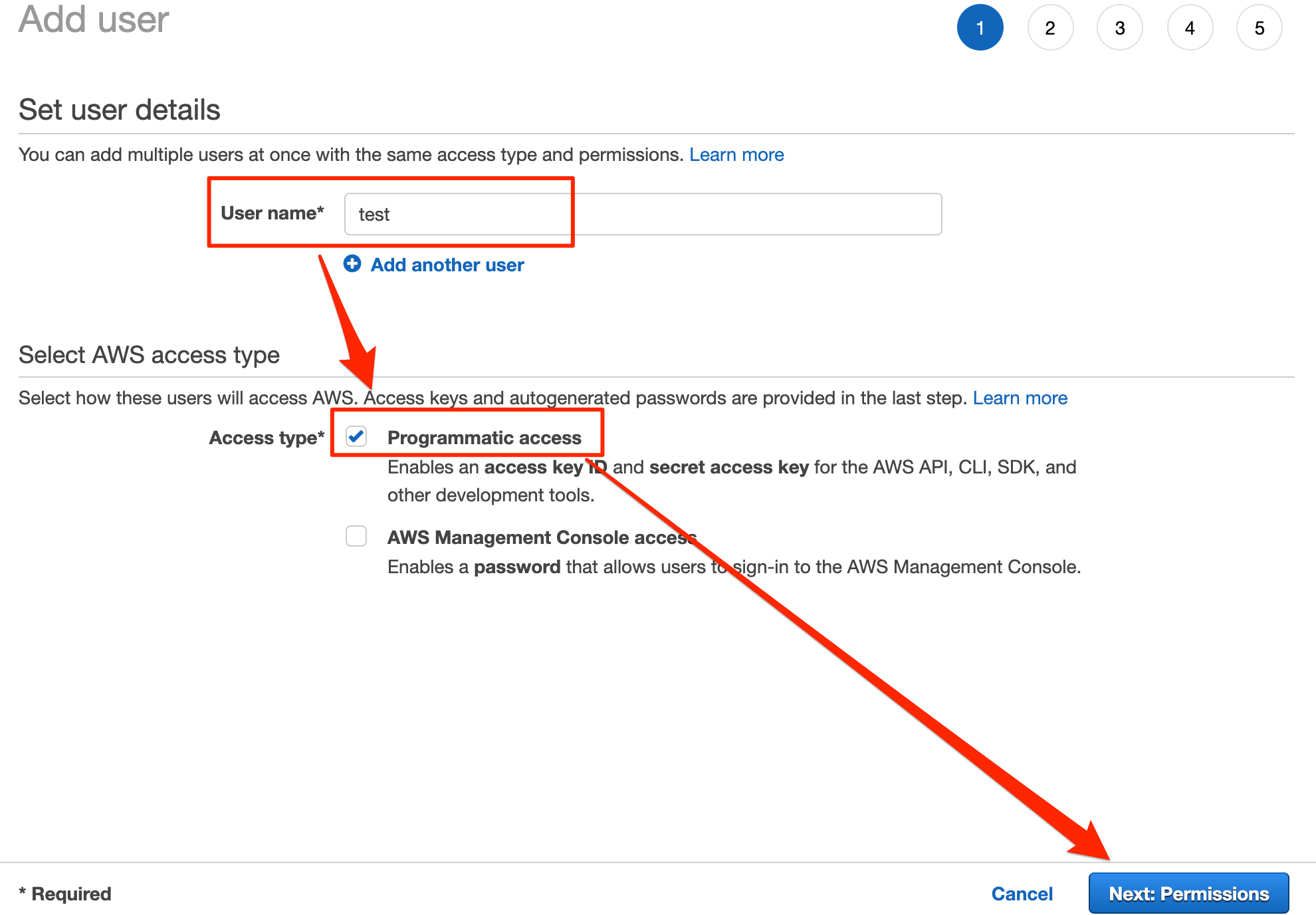Click the Set user details heading
This screenshot has width=1316, height=915.
pos(120,110)
